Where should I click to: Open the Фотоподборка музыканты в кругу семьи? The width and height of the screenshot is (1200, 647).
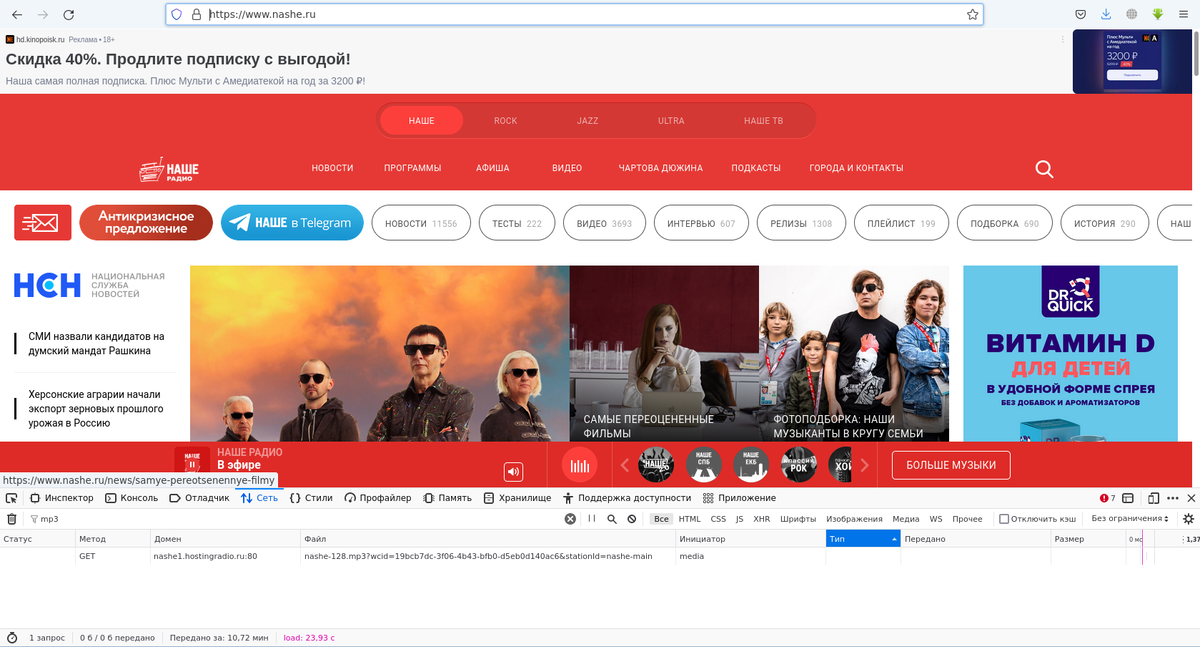pos(854,353)
